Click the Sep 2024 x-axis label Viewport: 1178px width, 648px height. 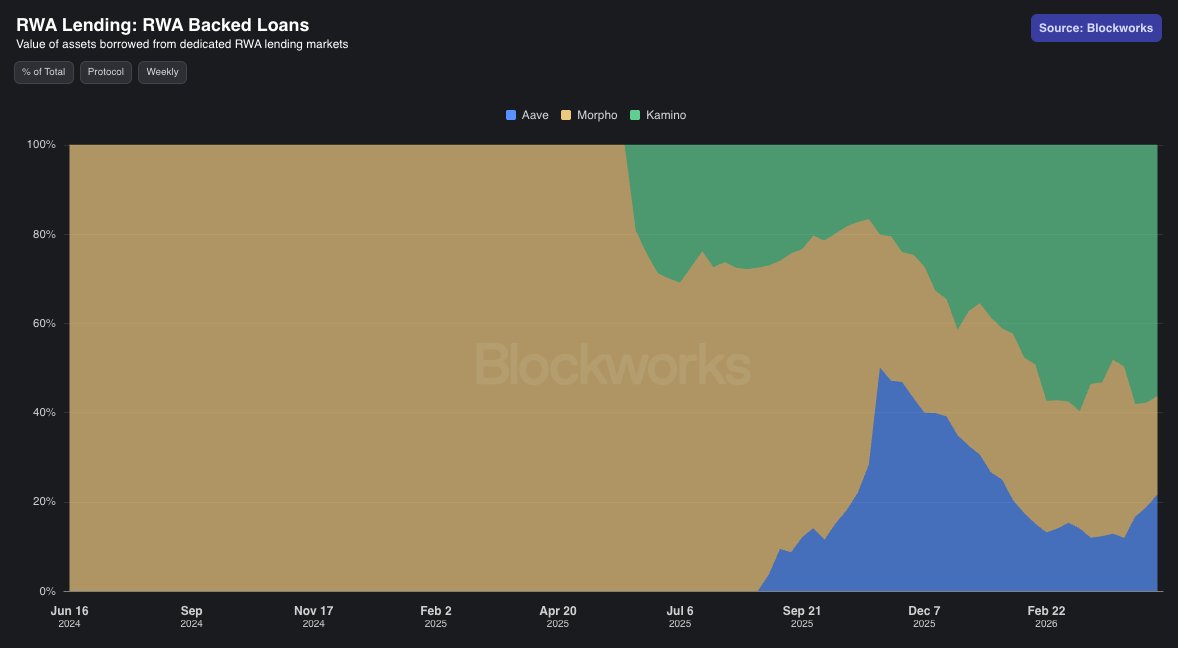coord(192,616)
